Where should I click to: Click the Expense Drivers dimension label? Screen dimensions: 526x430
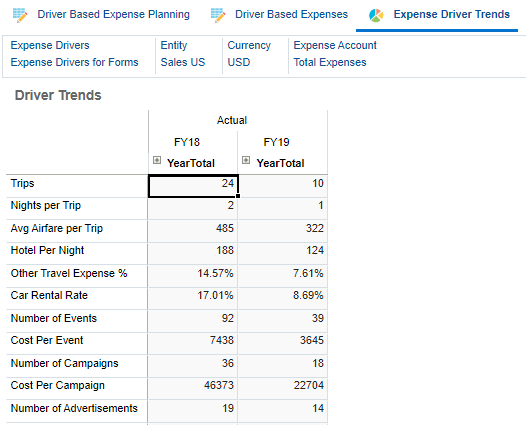[x=50, y=45]
